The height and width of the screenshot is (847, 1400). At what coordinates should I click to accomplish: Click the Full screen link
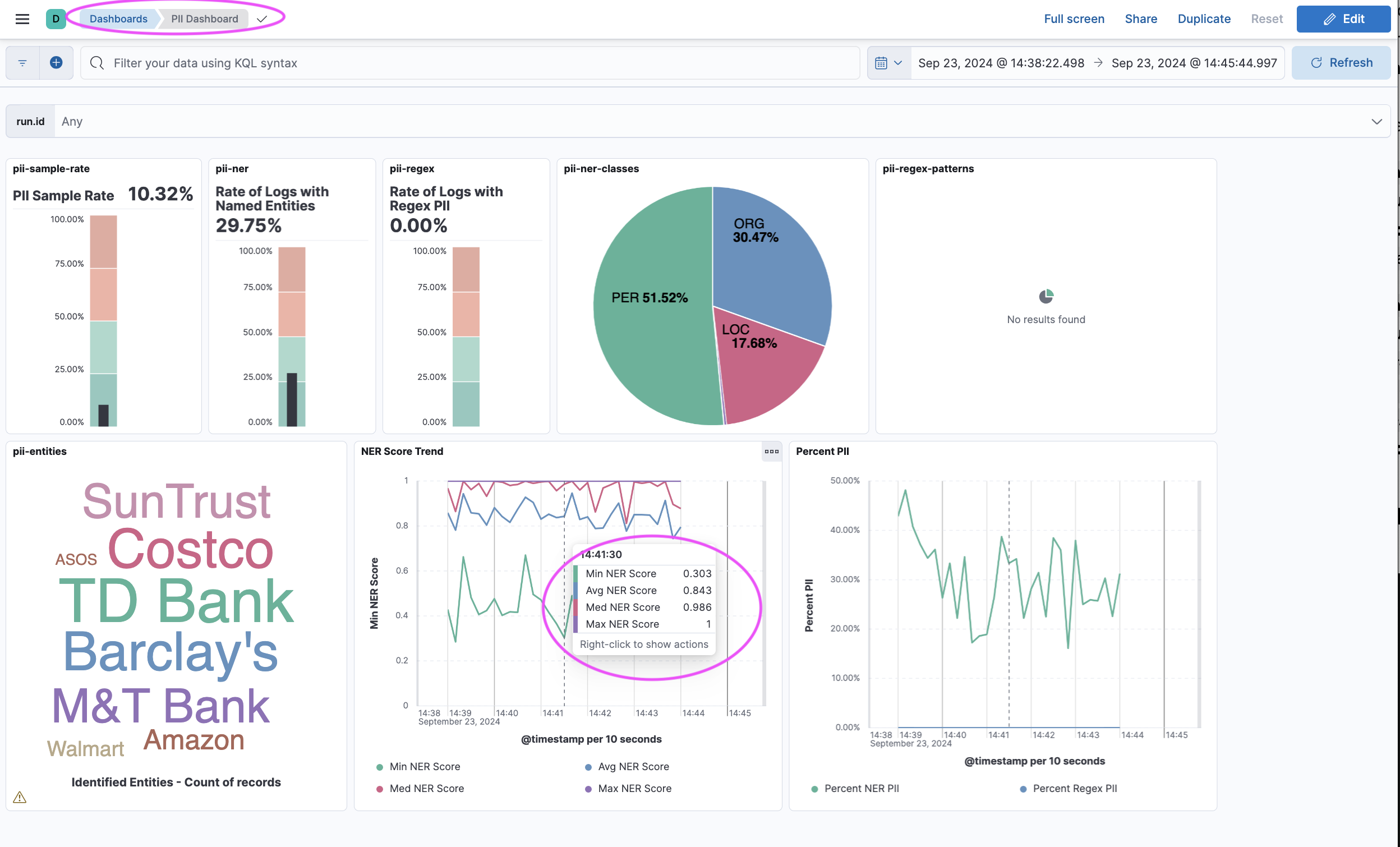[x=1074, y=19]
